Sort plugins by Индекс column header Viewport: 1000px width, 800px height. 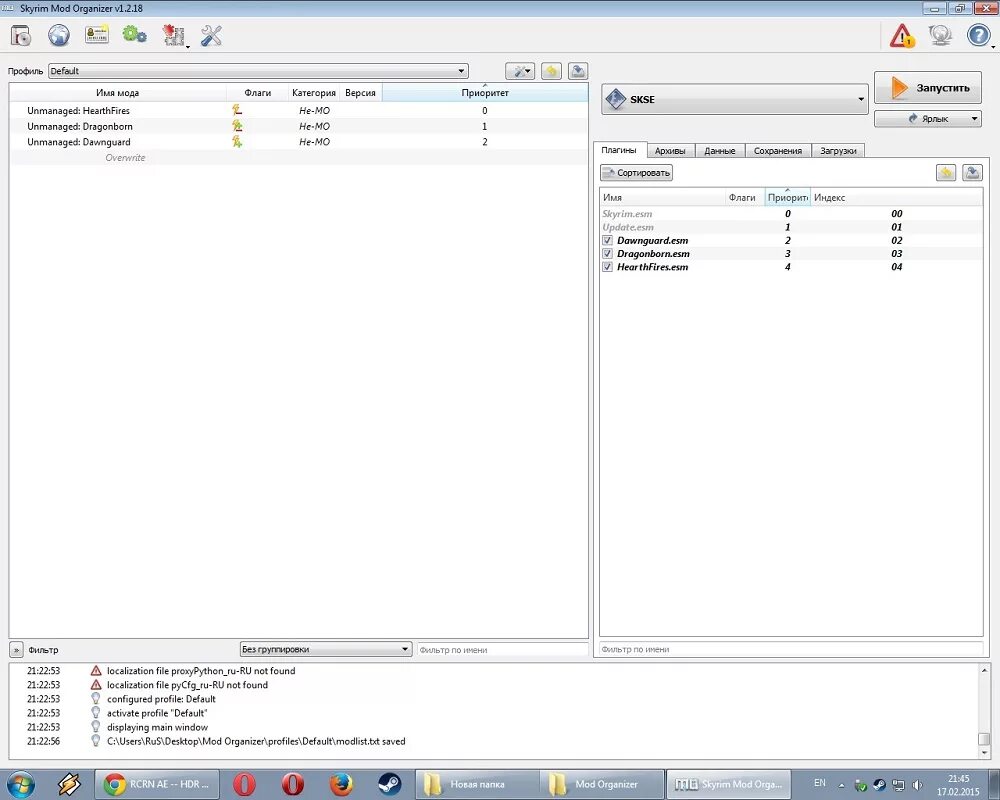coord(896,197)
